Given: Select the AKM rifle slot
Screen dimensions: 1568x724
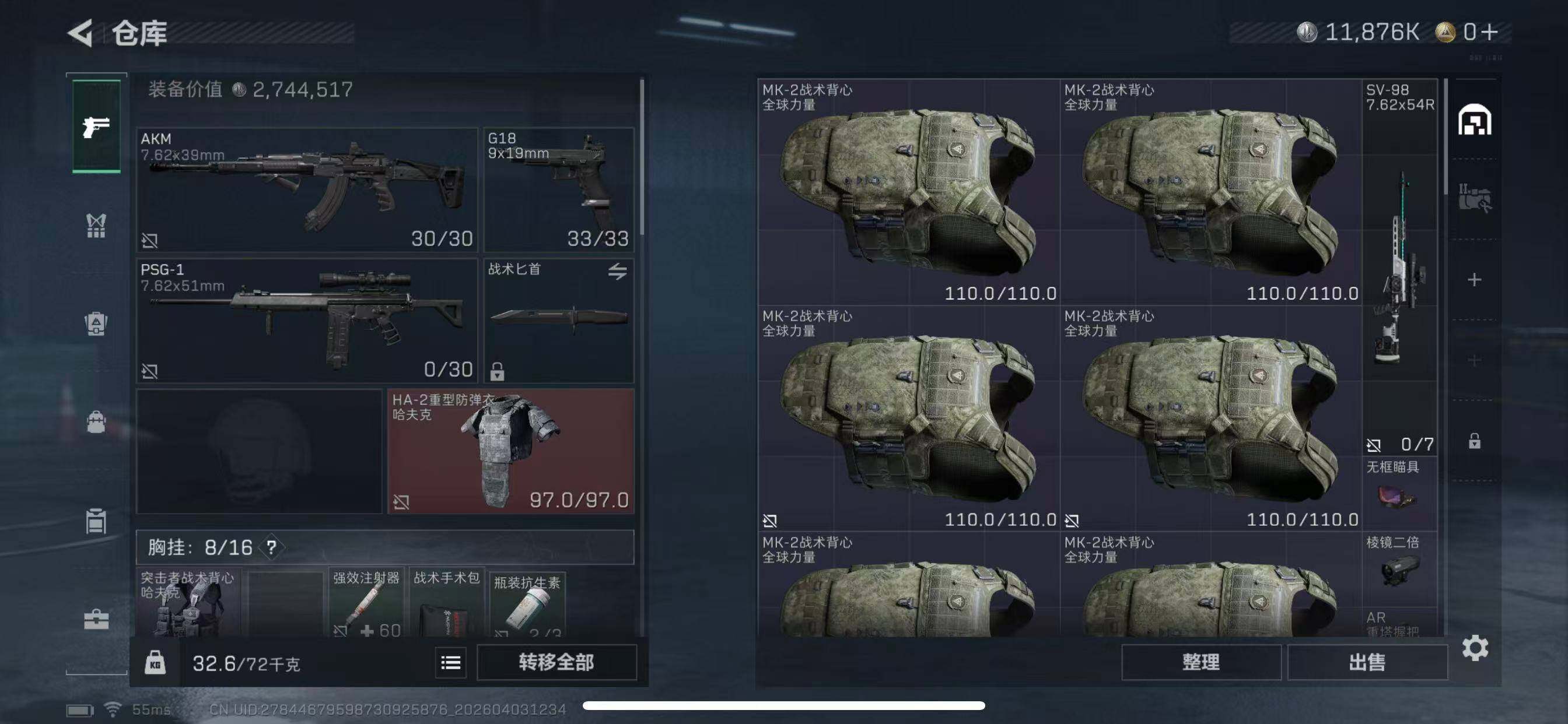Looking at the screenshot, I should (x=307, y=189).
